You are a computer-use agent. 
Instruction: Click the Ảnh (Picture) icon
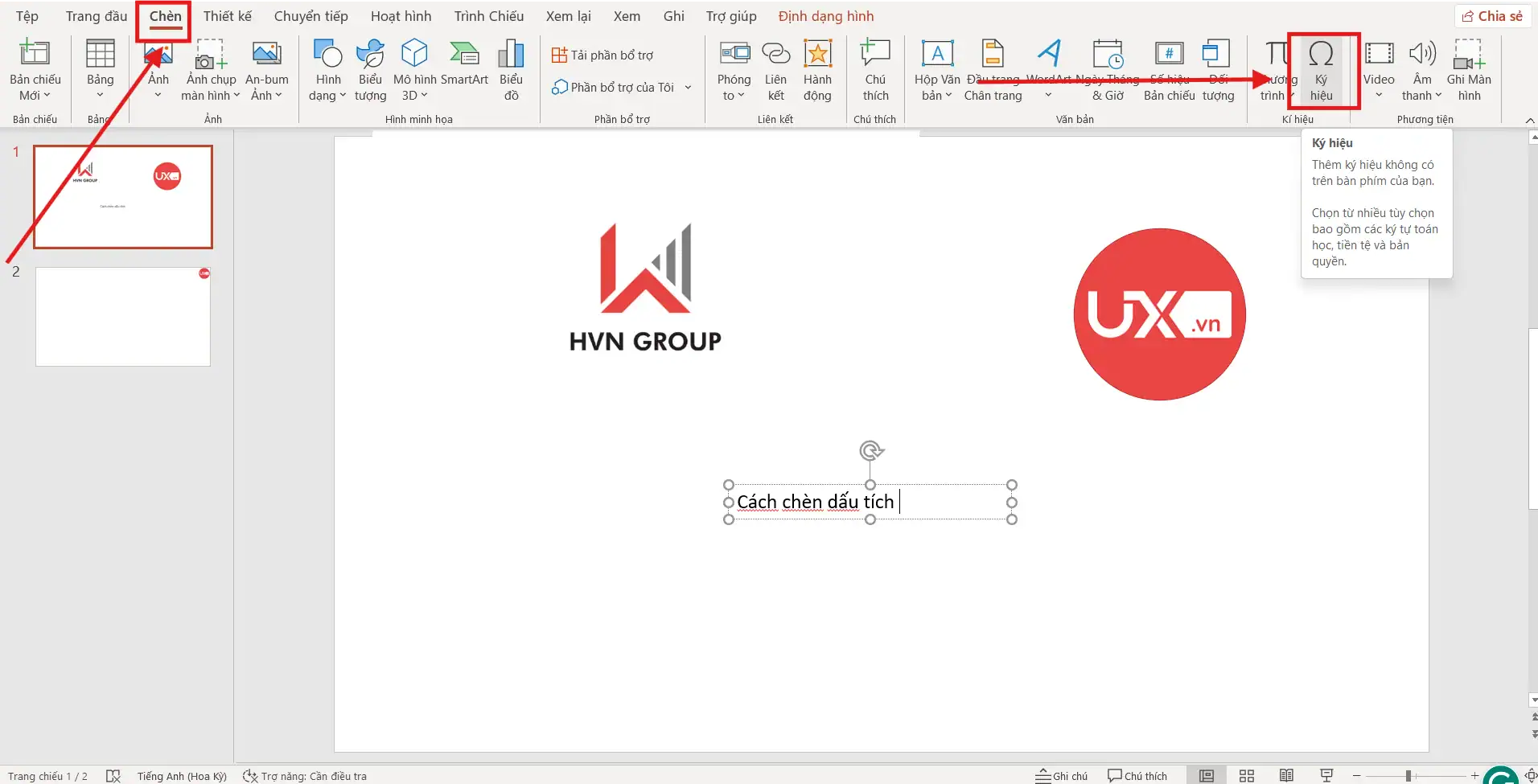158,55
